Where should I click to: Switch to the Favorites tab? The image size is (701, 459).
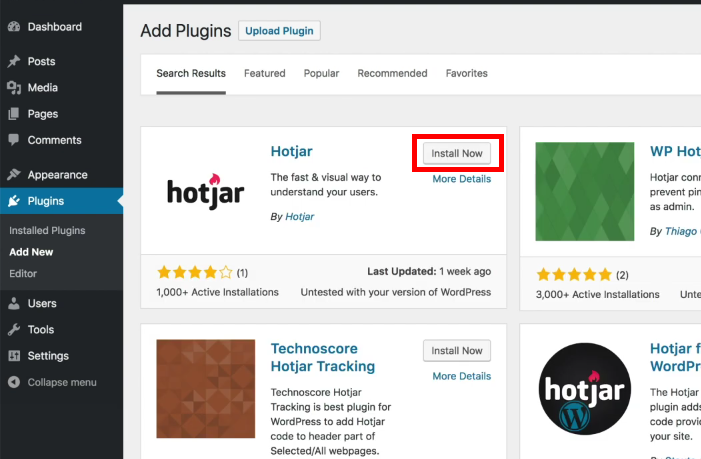(467, 73)
